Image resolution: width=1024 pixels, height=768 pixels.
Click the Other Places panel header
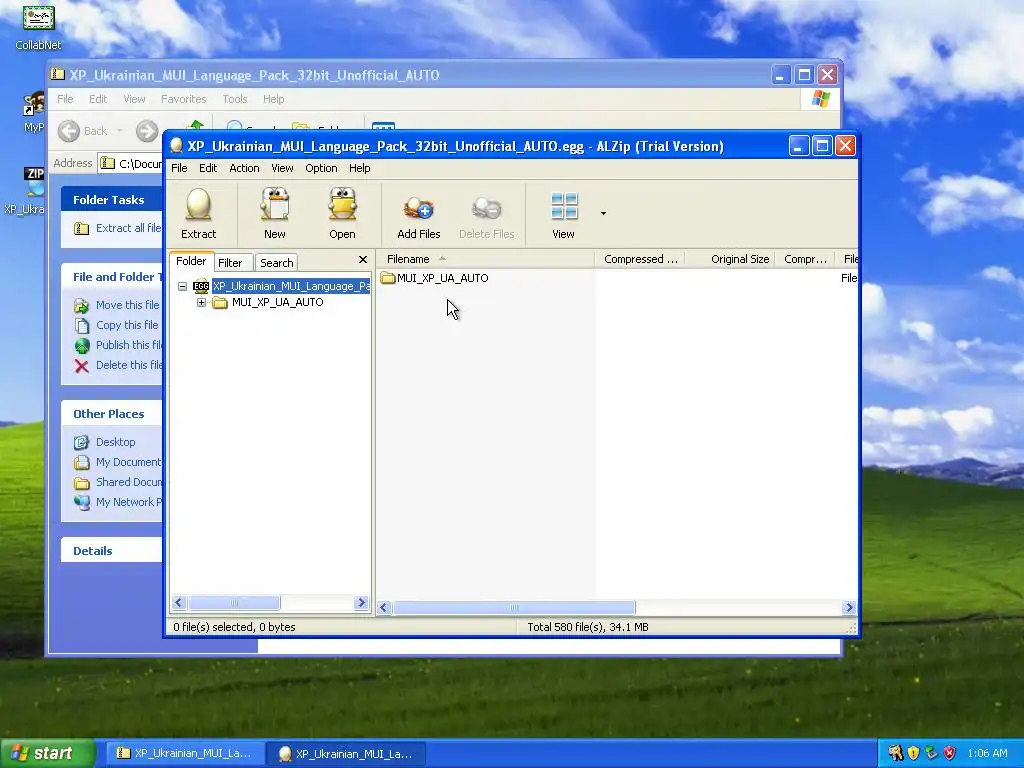pos(112,413)
